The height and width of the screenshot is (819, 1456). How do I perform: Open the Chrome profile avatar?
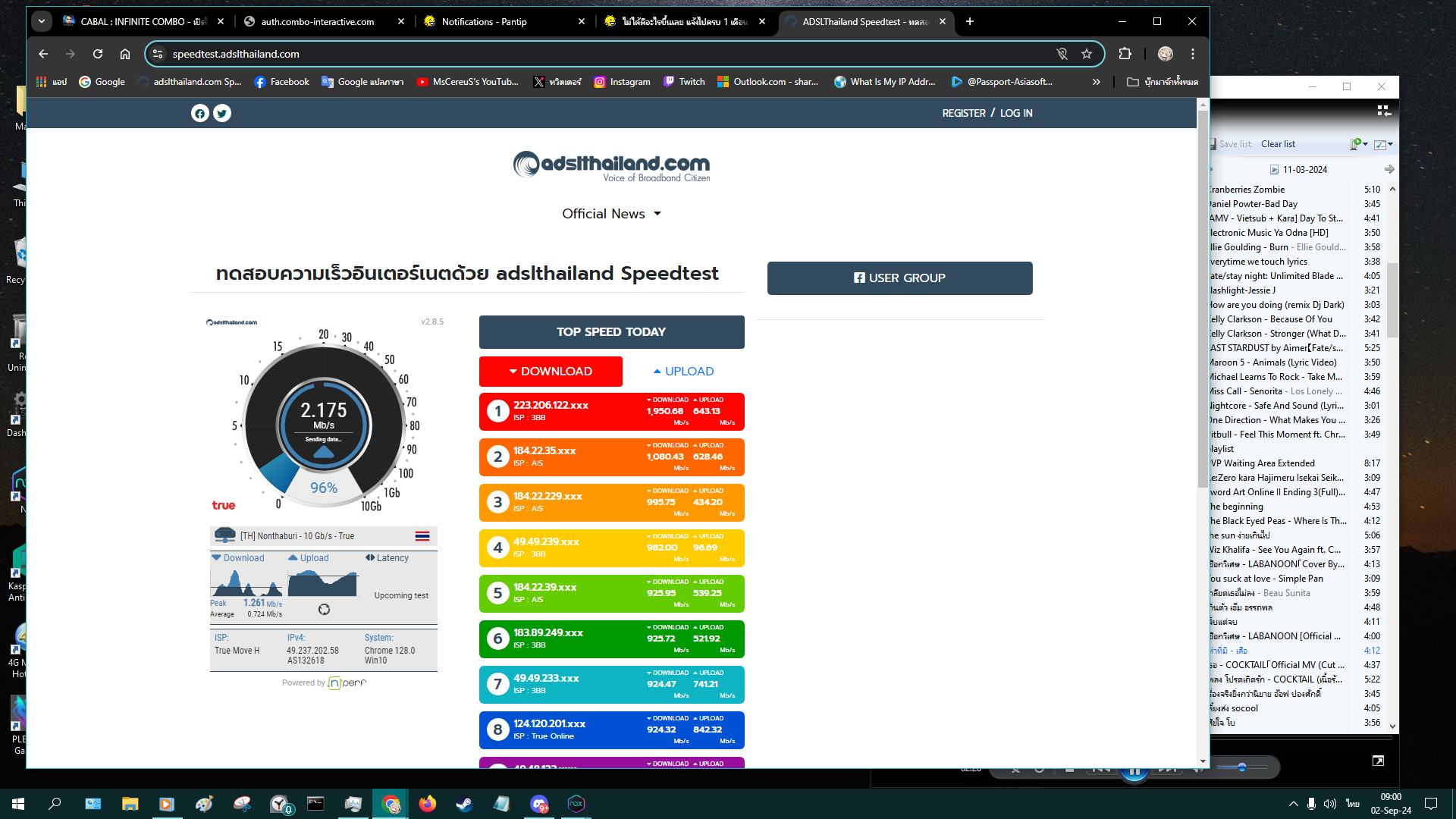[x=1166, y=54]
